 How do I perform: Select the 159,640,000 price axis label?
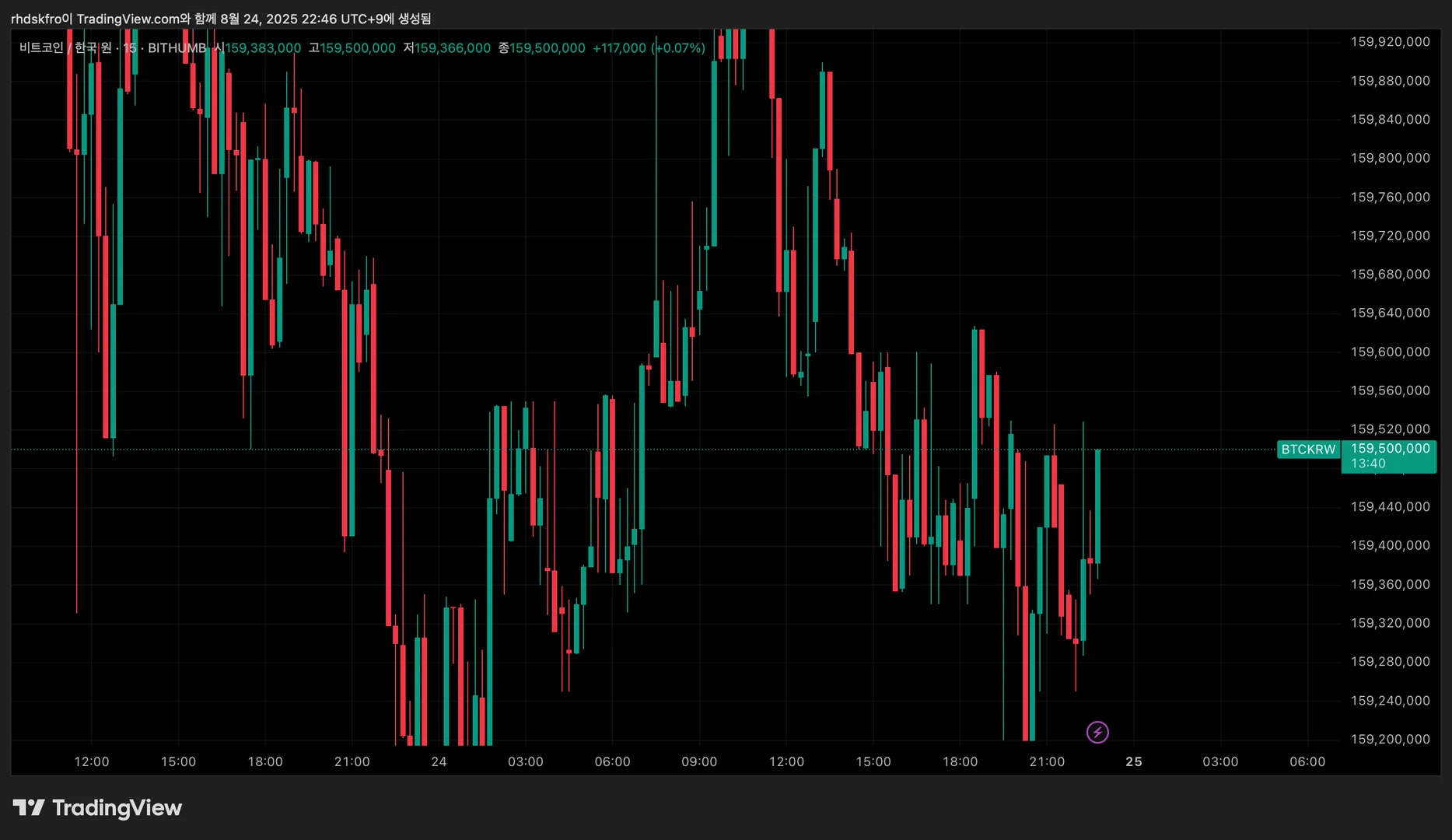(1390, 313)
